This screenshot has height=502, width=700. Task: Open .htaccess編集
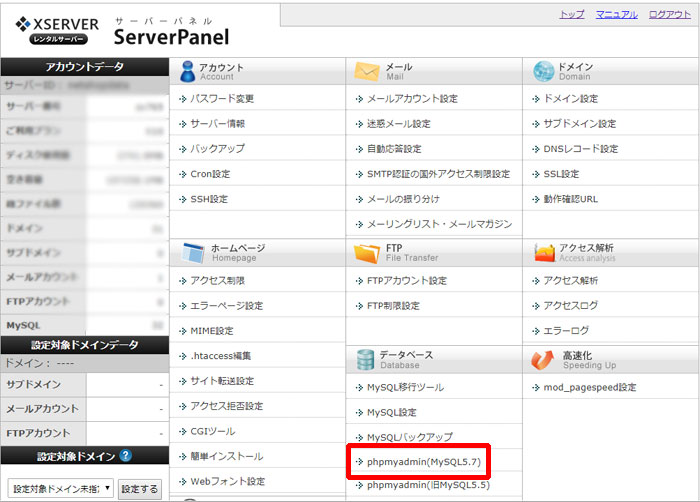click(221, 356)
